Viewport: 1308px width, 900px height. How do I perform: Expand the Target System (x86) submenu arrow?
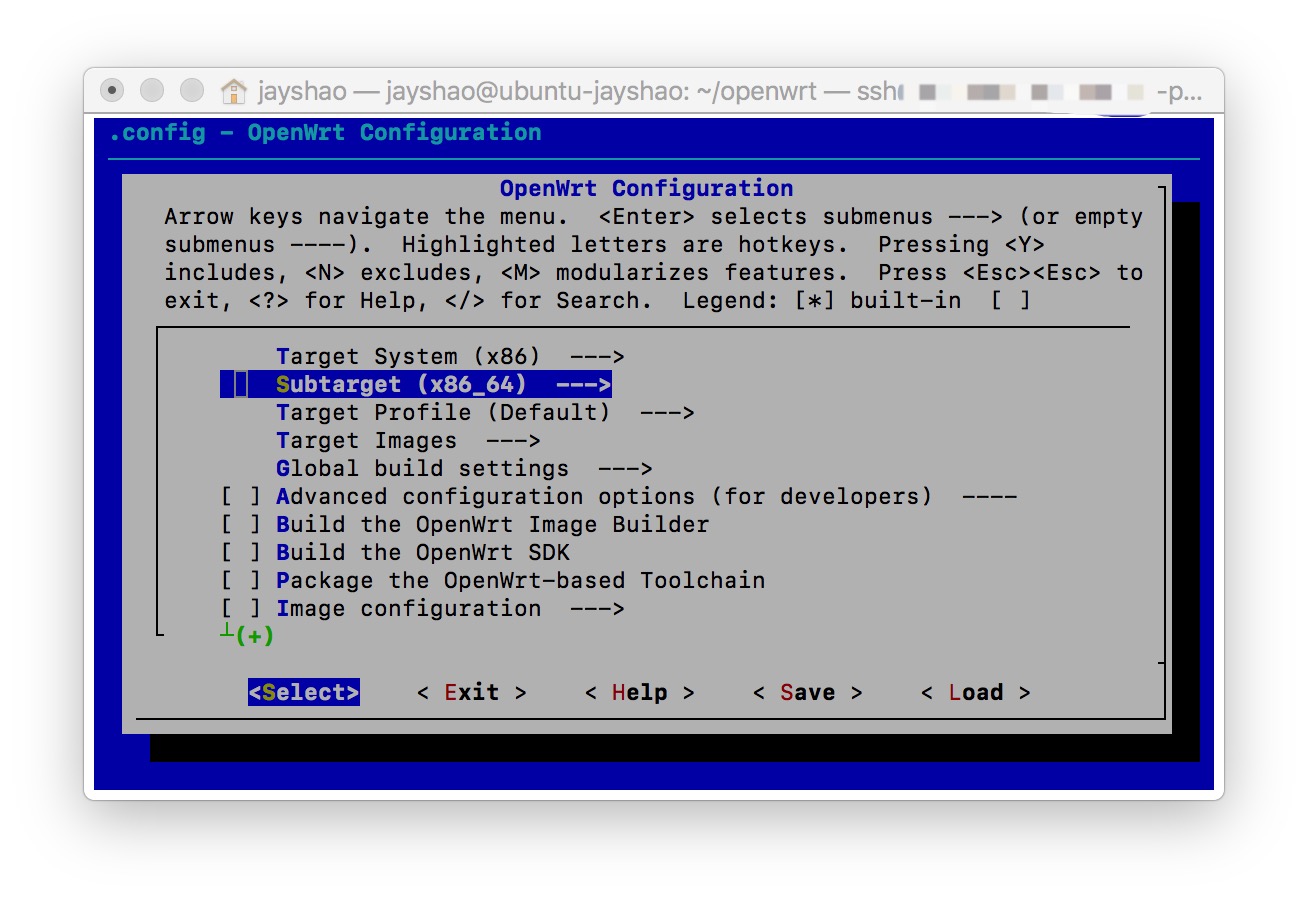tap(596, 357)
